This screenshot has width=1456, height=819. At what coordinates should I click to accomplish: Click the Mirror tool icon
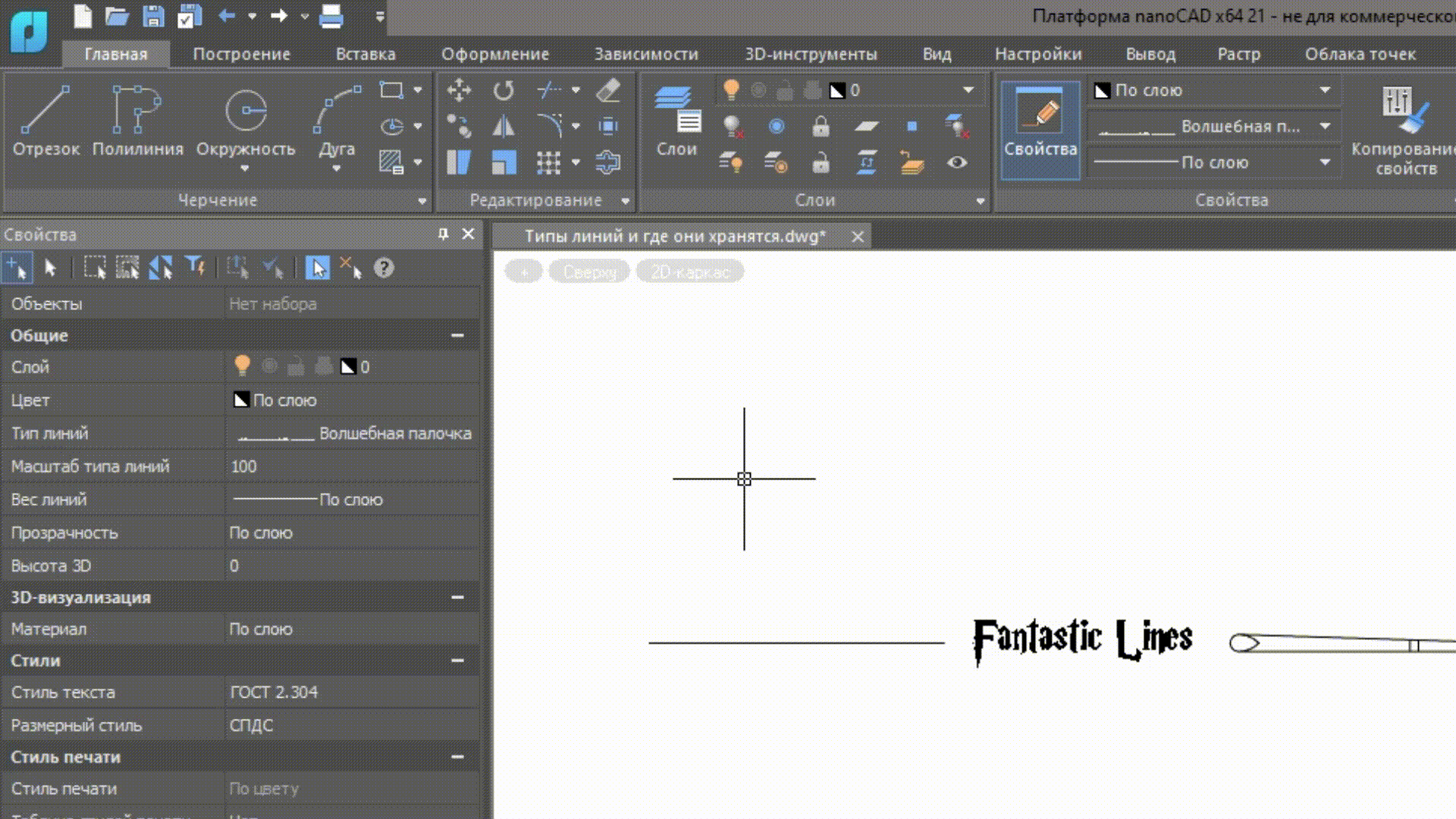pos(504,126)
